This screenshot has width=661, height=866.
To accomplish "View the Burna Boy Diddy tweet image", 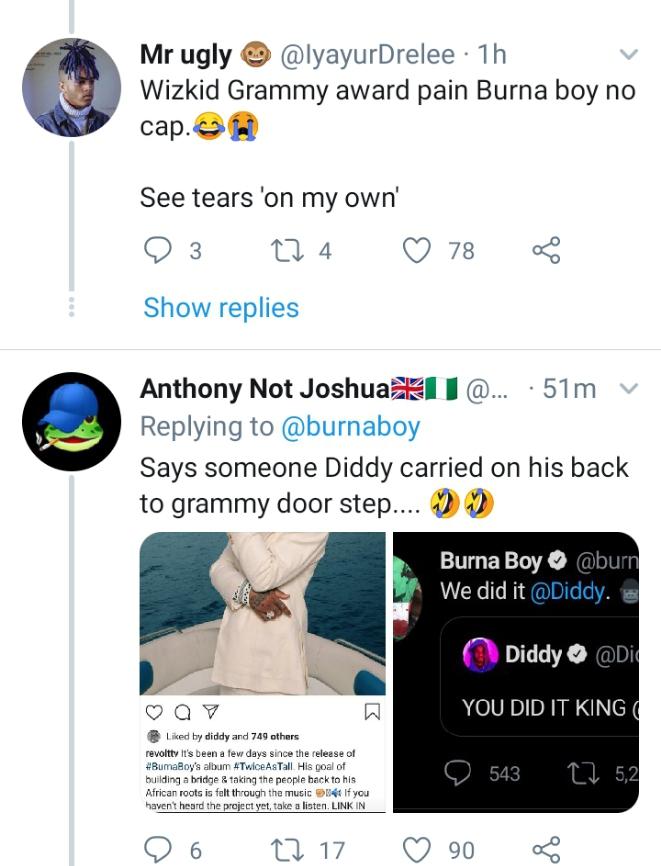I will coord(516,671).
